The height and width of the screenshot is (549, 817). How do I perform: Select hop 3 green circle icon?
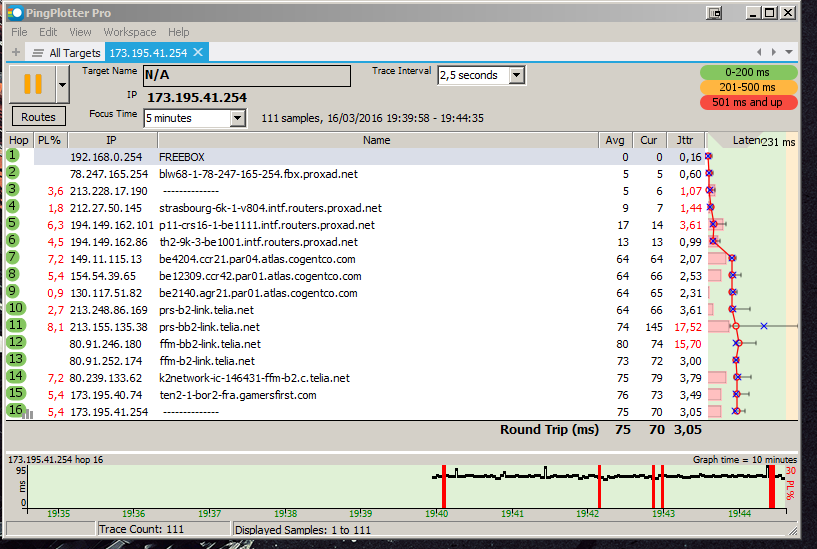click(x=13, y=189)
